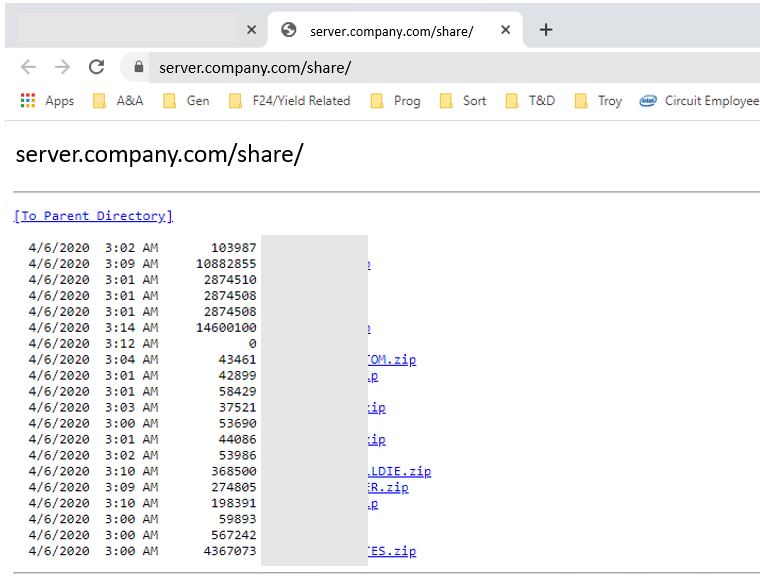
Task: Open the link in the 14600100 row
Action: click(x=369, y=328)
